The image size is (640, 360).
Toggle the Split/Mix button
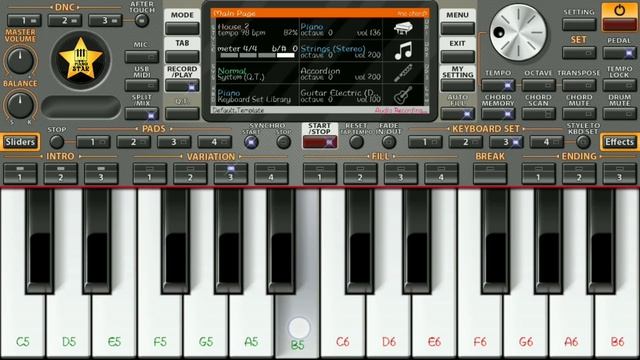[142, 114]
